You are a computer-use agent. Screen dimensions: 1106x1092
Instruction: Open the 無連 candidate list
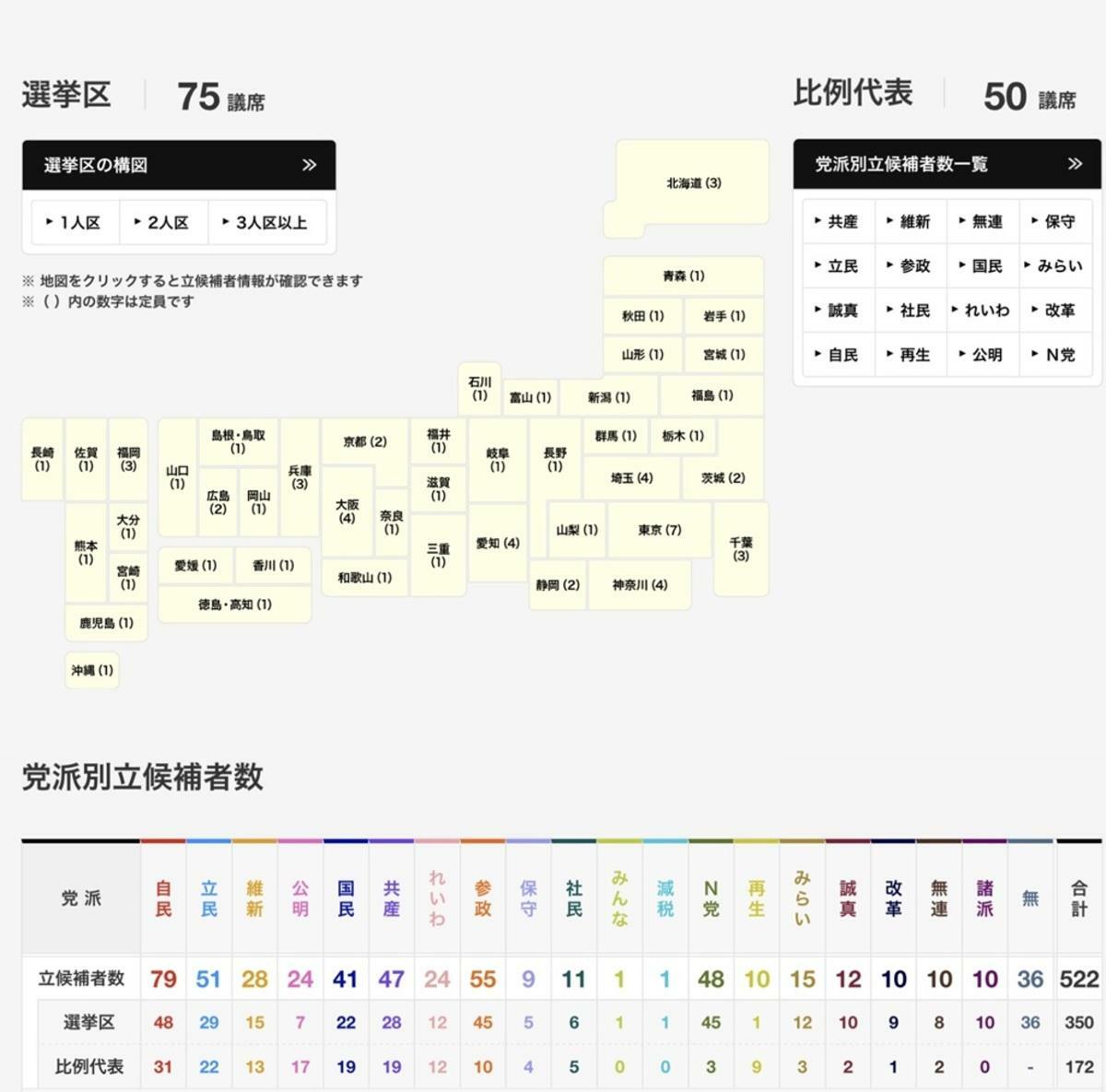click(x=982, y=221)
